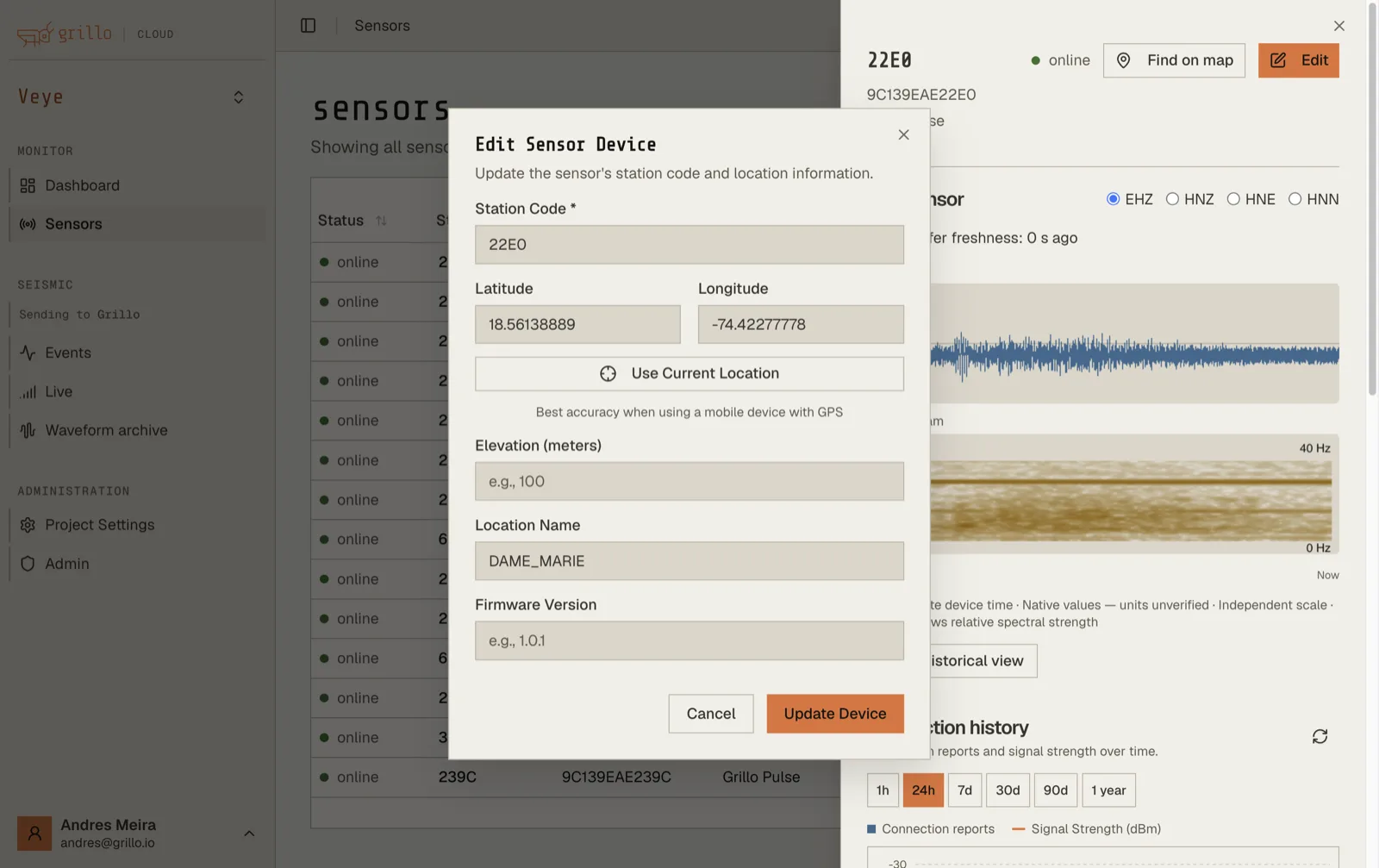Click the refresh connection history icon
The image size is (1379, 868).
[1320, 736]
